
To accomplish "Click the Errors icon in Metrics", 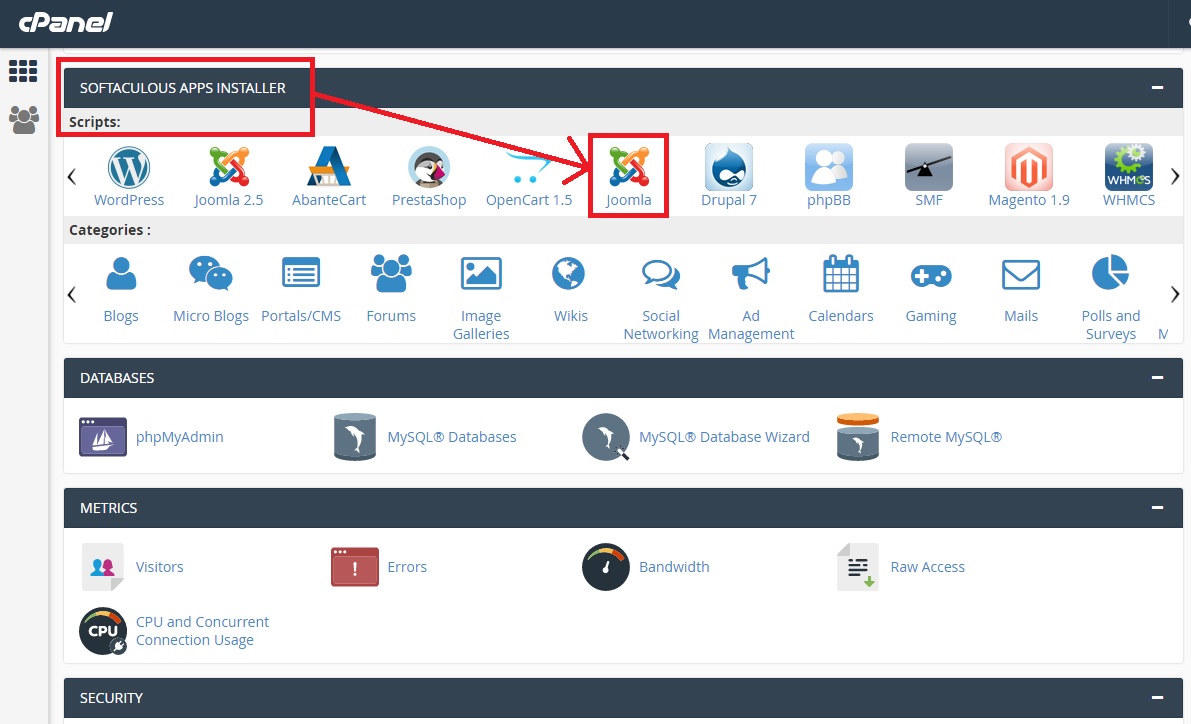I will coord(355,567).
